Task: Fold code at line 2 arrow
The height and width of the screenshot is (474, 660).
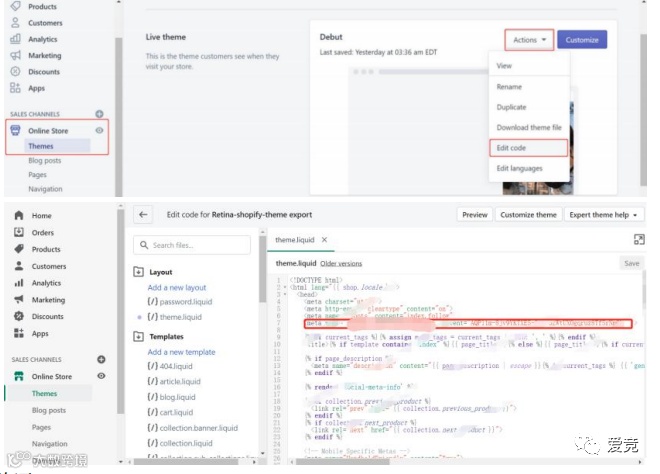Action: [285, 288]
